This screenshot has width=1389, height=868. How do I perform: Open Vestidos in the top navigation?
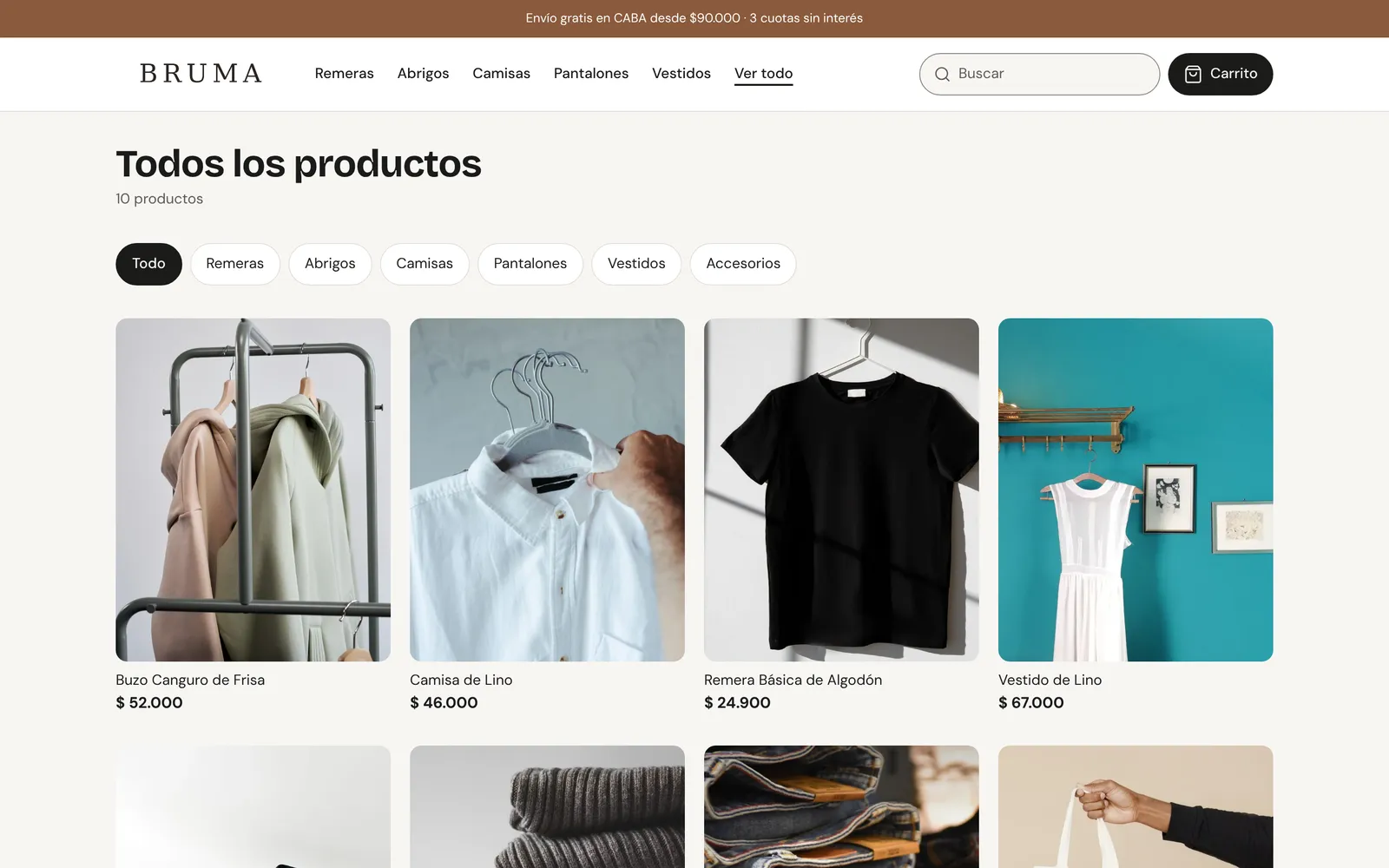coord(681,74)
